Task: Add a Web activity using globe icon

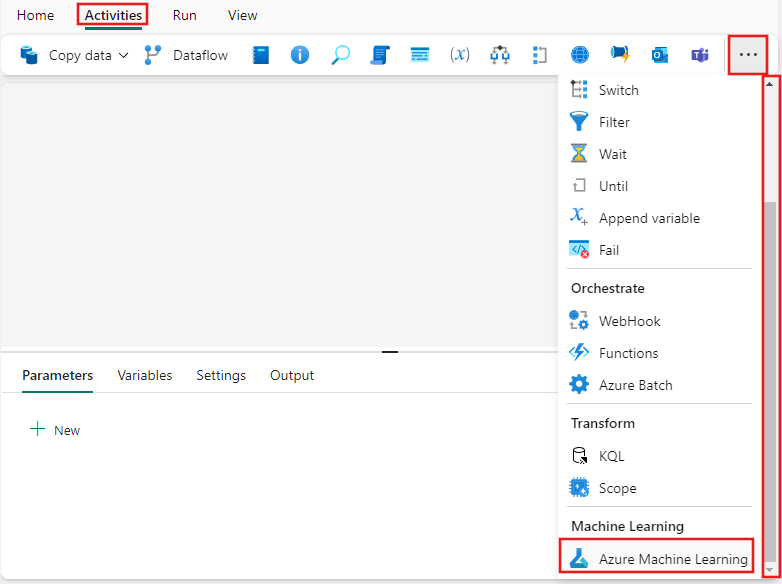Action: 580,55
